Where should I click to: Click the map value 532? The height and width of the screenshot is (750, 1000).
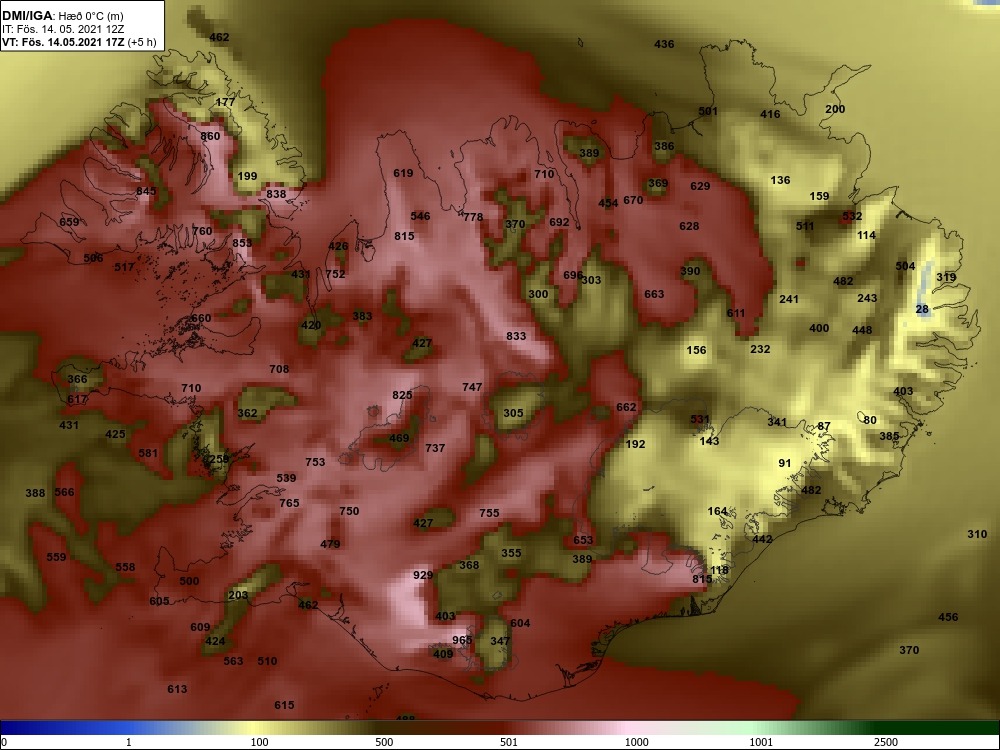click(x=852, y=216)
